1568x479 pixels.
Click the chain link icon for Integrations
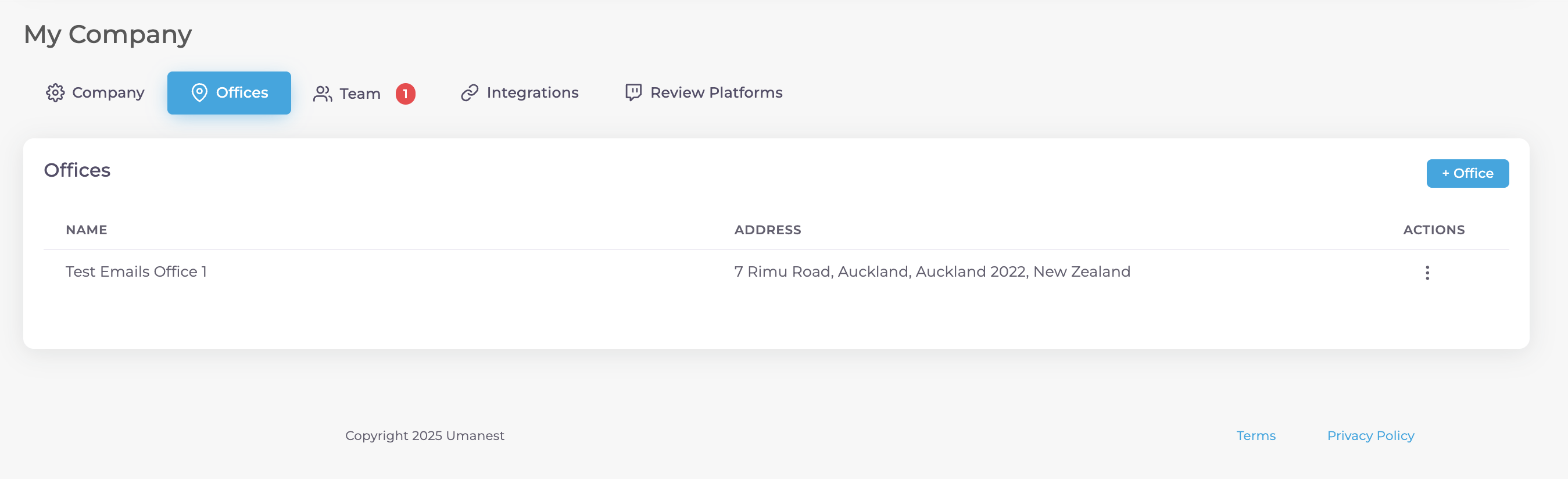click(x=470, y=92)
